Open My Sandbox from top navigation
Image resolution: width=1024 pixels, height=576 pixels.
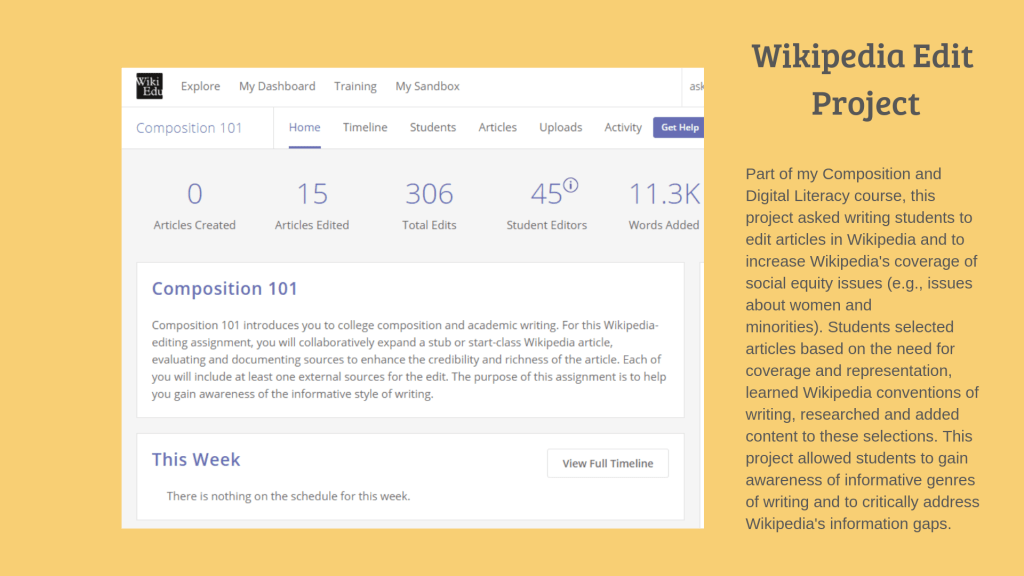click(427, 87)
